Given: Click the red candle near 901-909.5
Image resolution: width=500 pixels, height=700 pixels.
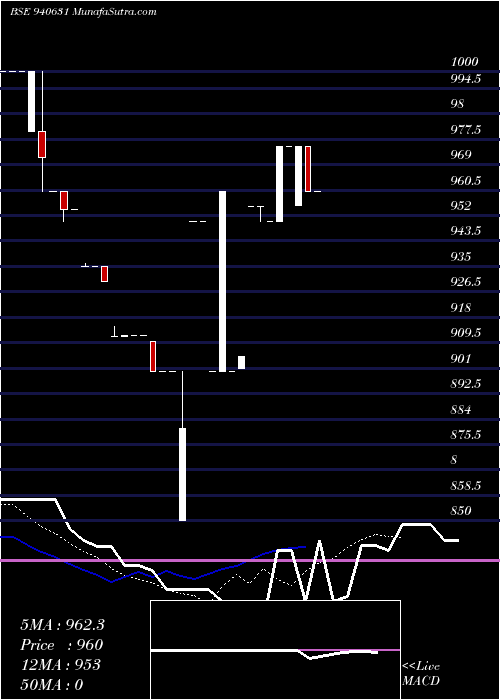Looking at the screenshot, I should 153,356.
